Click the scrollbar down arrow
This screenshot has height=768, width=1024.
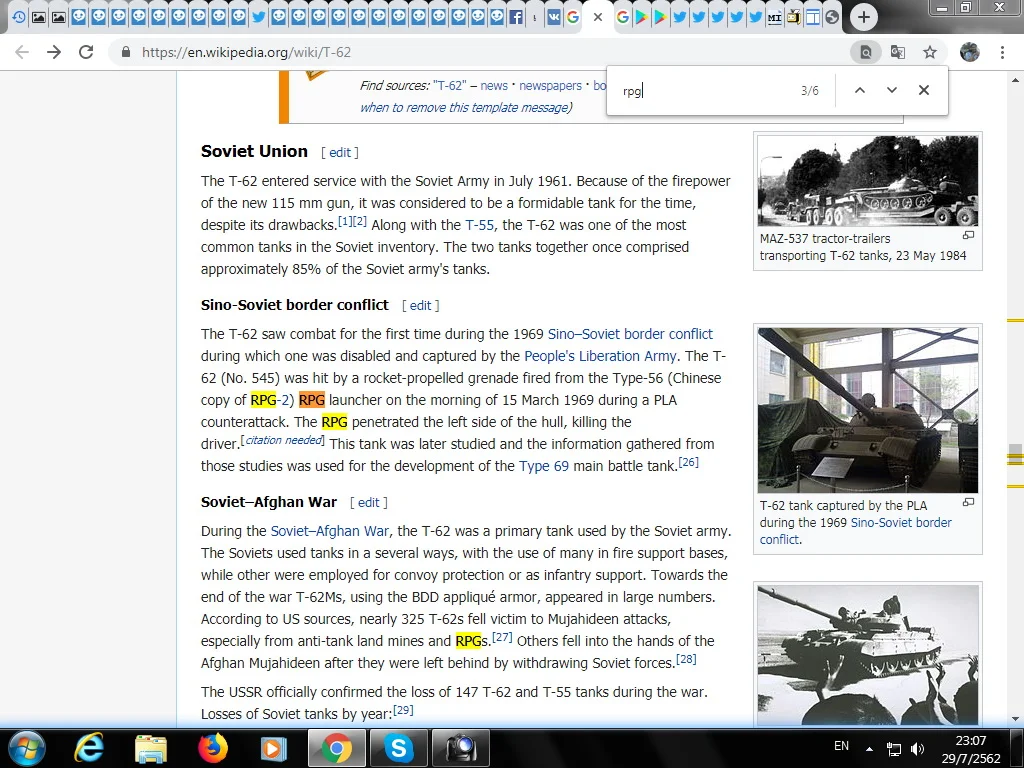(x=1015, y=719)
